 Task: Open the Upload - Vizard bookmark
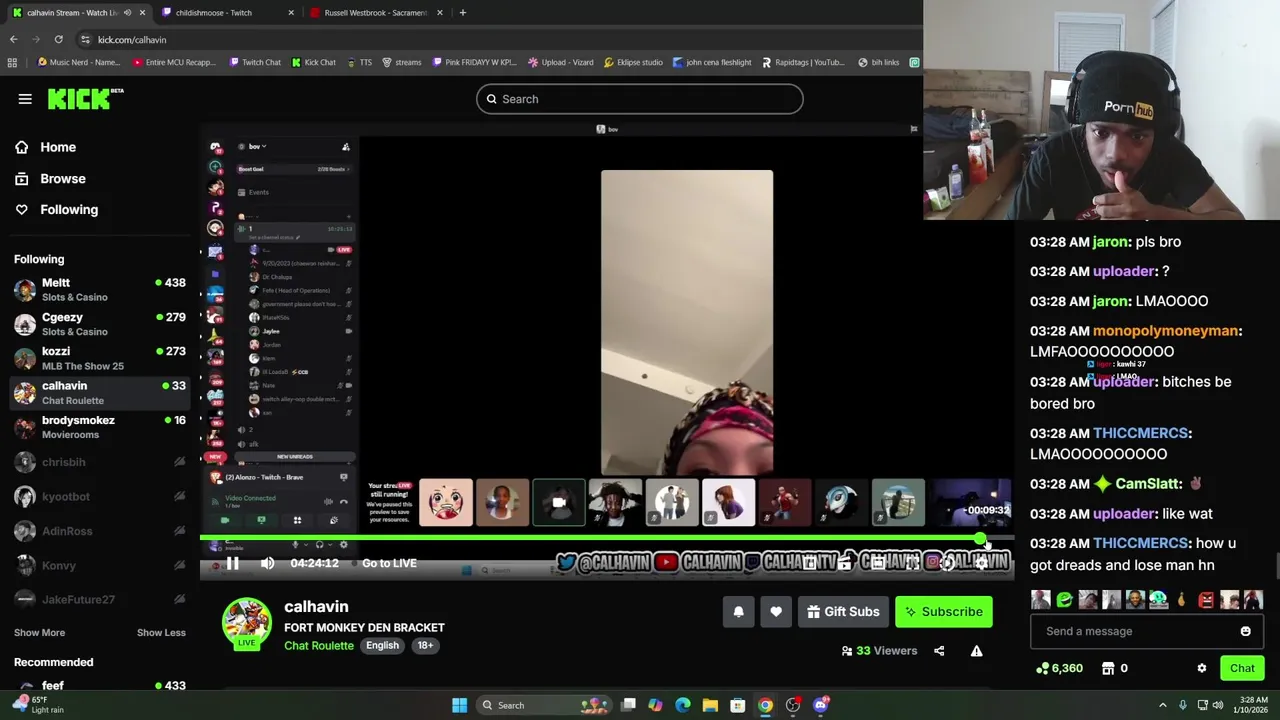point(561,62)
